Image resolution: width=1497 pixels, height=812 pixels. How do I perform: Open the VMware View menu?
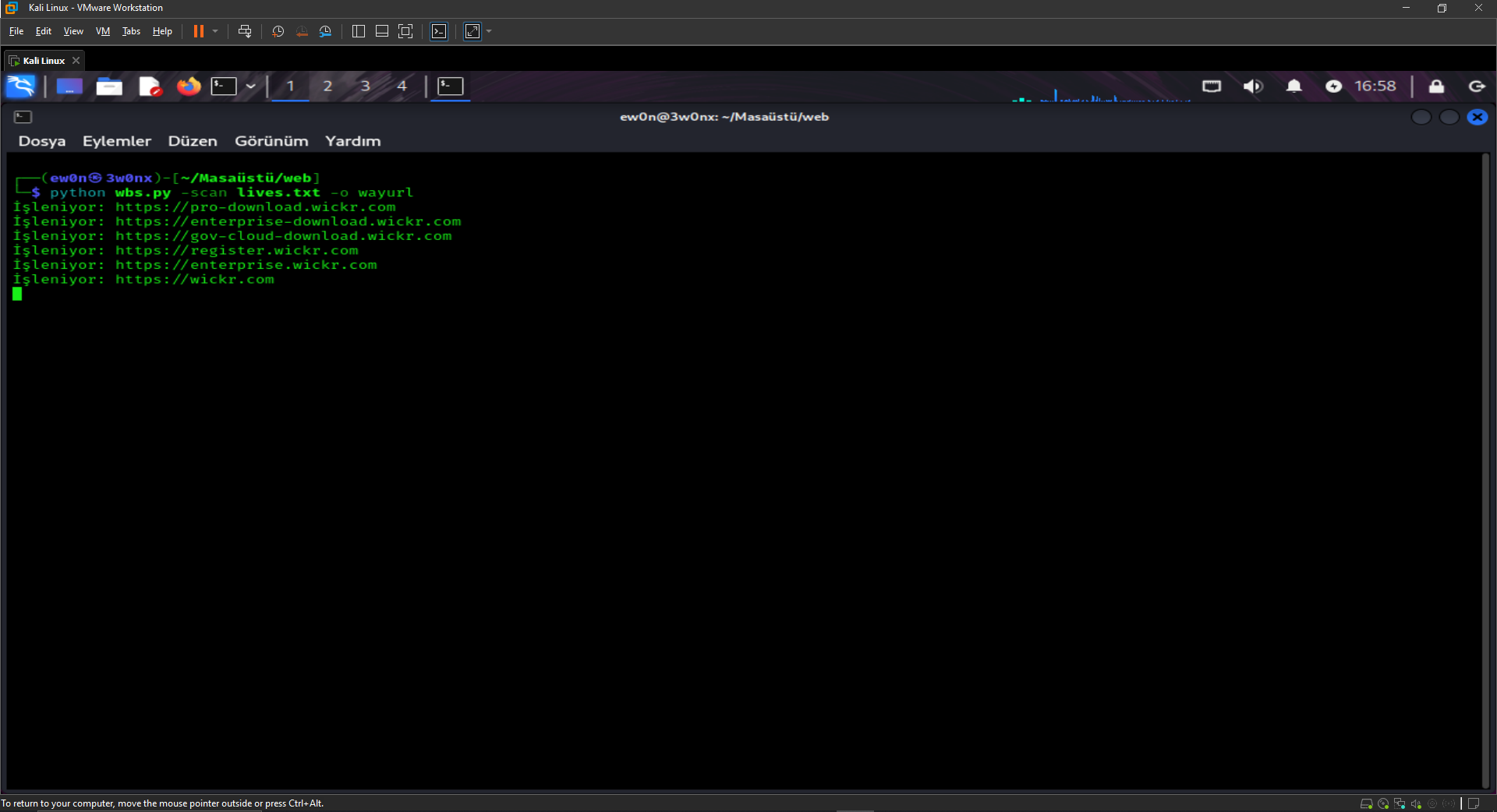click(73, 31)
